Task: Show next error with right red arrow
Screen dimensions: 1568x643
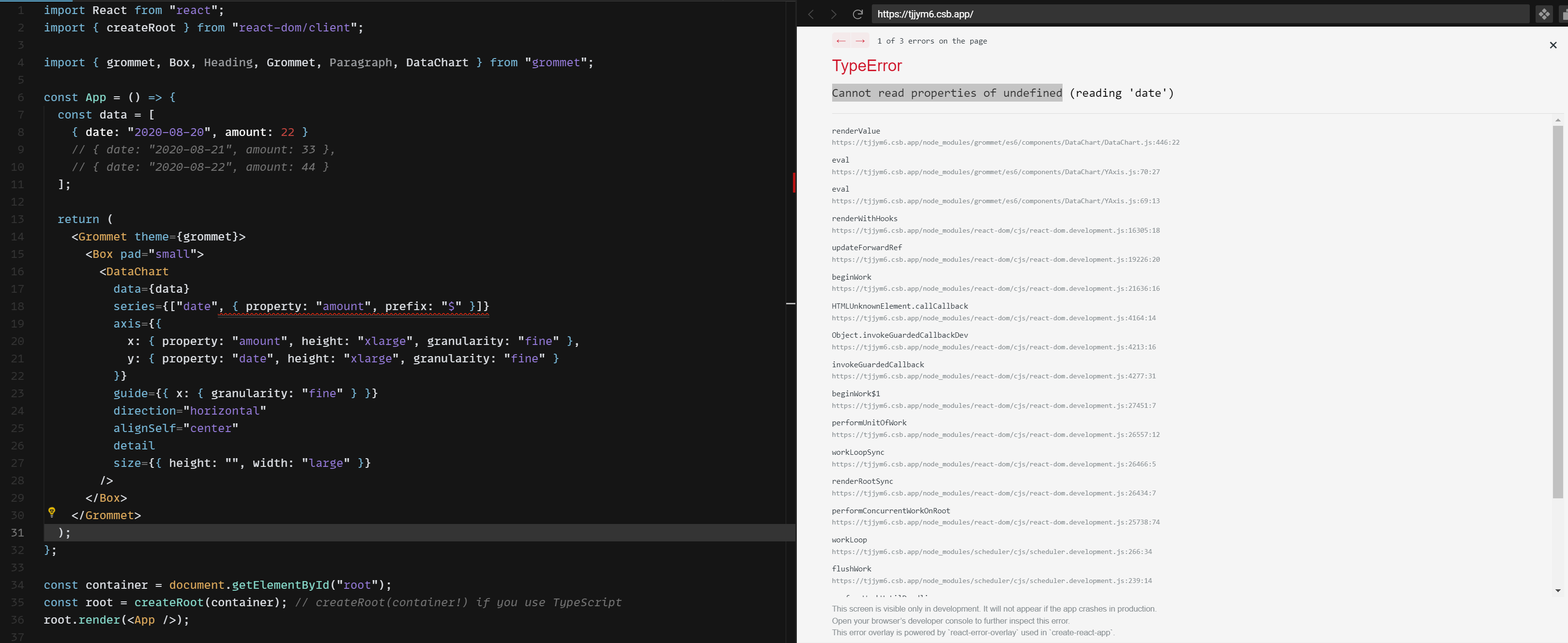Action: click(860, 41)
